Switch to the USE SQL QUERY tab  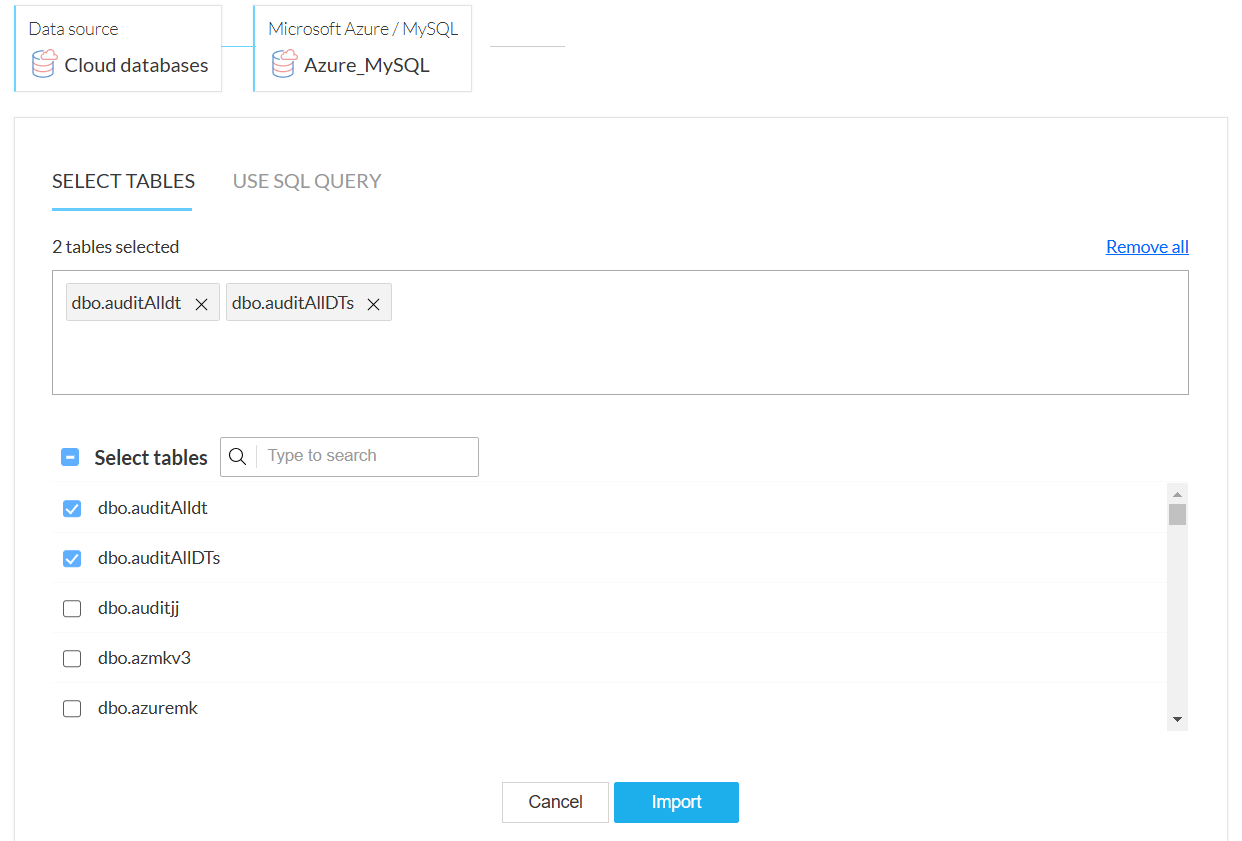pyautogui.click(x=307, y=181)
